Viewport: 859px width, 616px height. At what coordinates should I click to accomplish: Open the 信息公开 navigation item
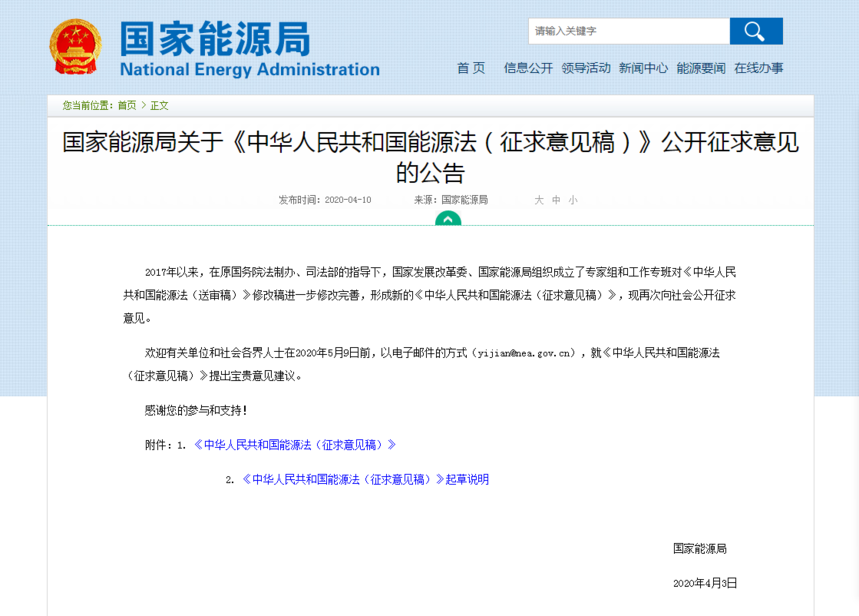coord(528,68)
